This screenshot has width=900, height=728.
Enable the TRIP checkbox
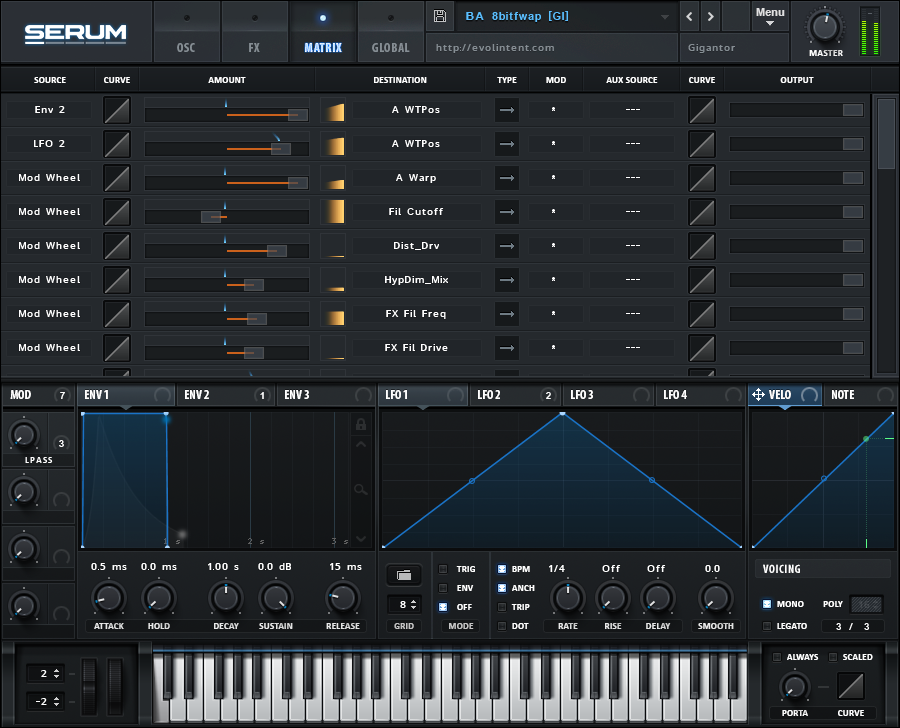point(502,607)
